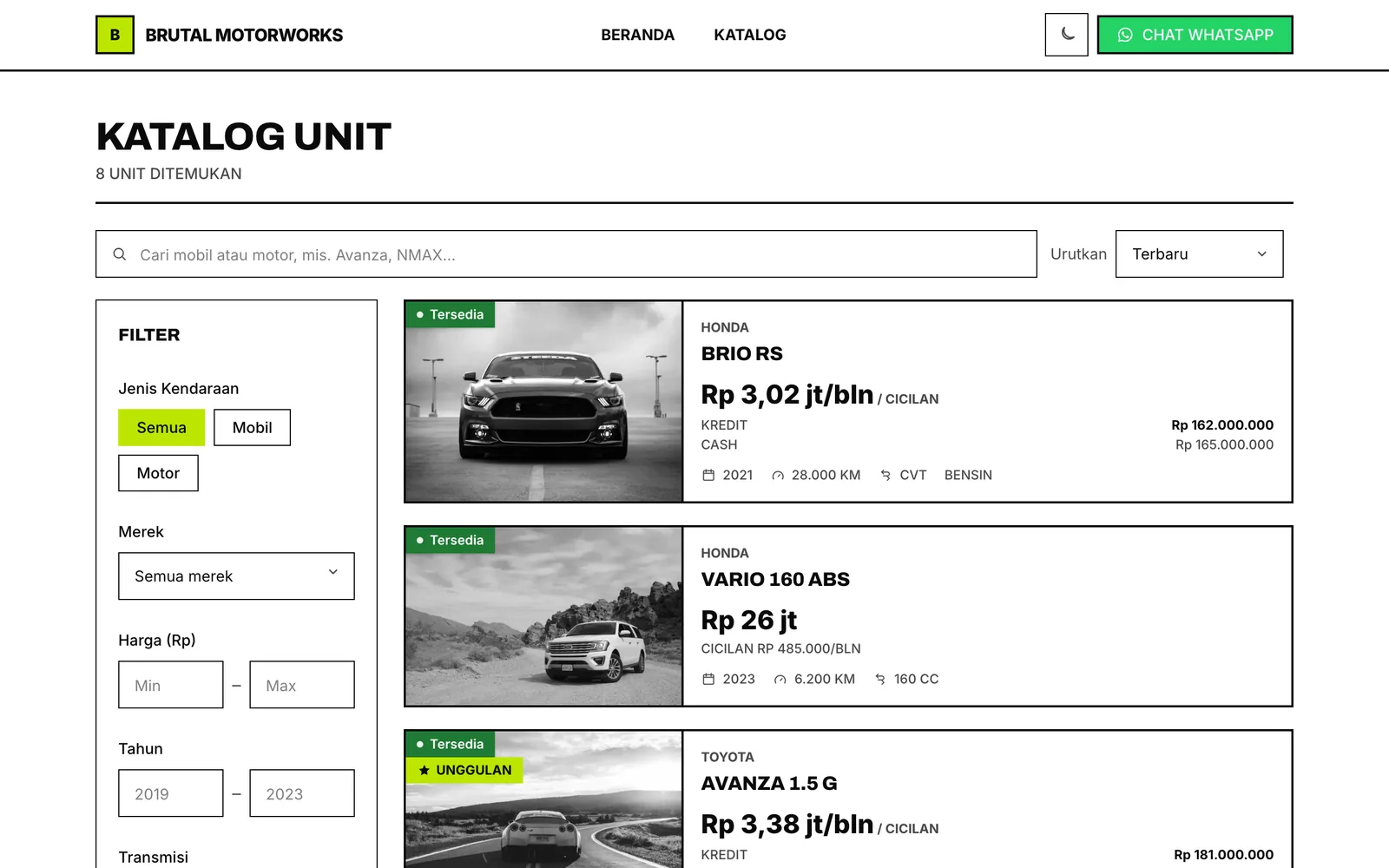Click the Rp 3,02 jt/bln price
Screen dimensions: 1389x868
[787, 395]
